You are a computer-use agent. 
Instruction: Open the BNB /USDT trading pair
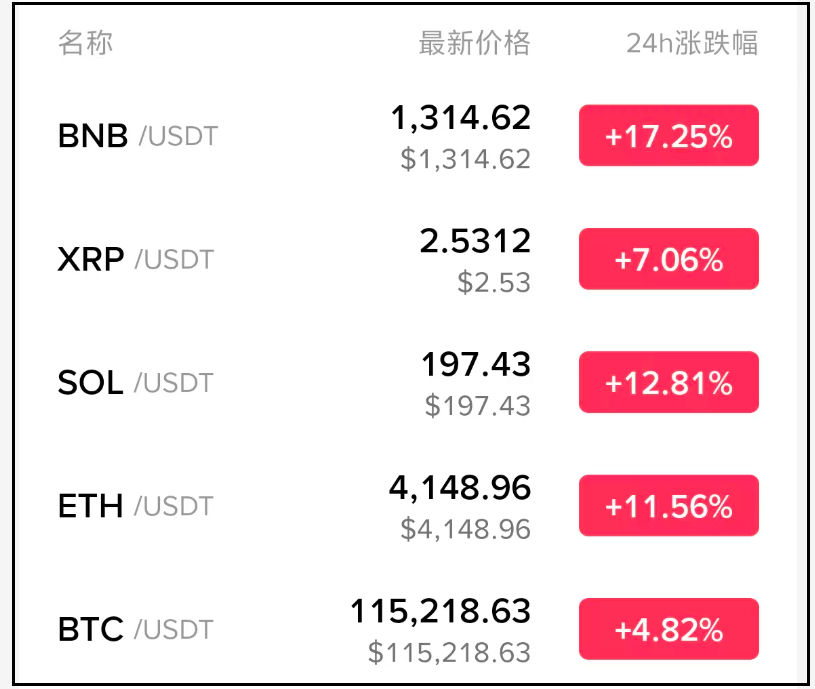click(x=137, y=136)
